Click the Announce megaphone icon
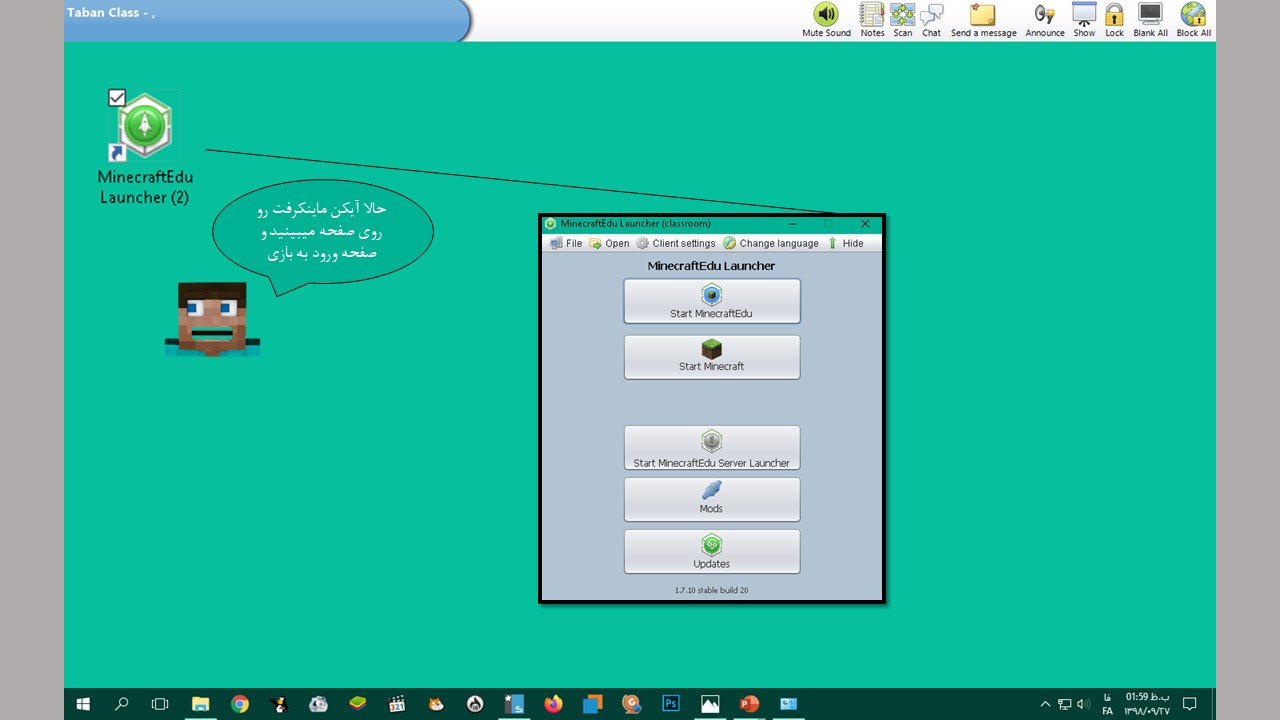This screenshot has width=1280, height=720. click(x=1044, y=15)
